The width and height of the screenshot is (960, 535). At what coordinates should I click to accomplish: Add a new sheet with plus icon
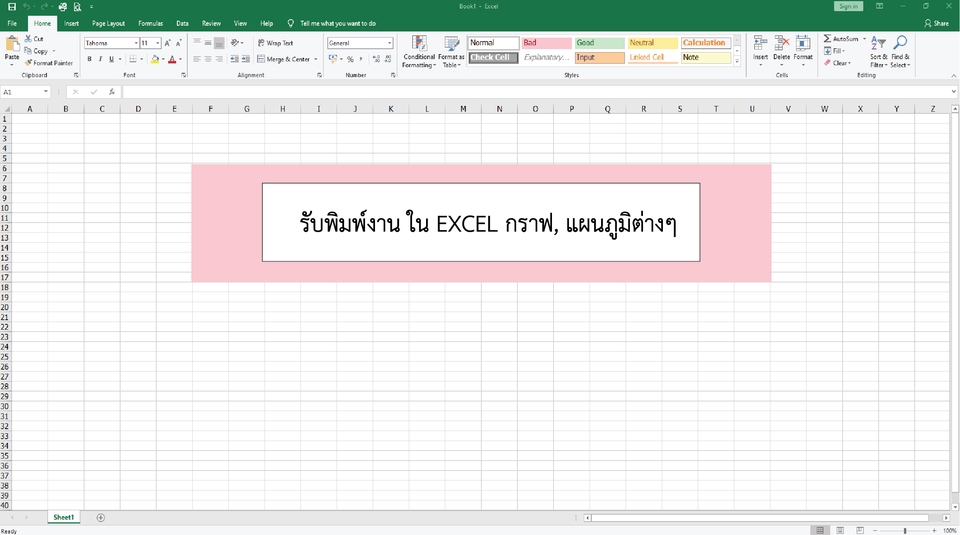[x=101, y=518]
